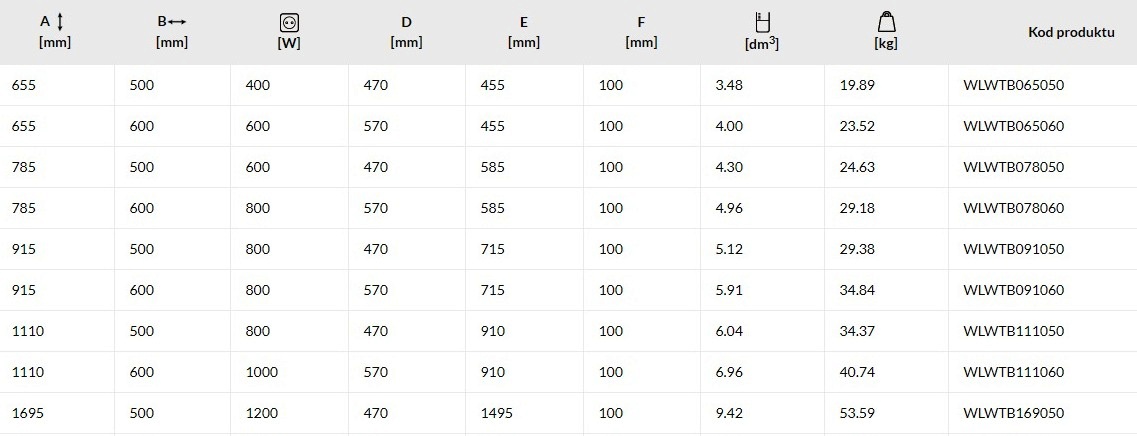Open product code WLWTB078050
Viewport: 1137px width, 436px height.
click(1014, 167)
